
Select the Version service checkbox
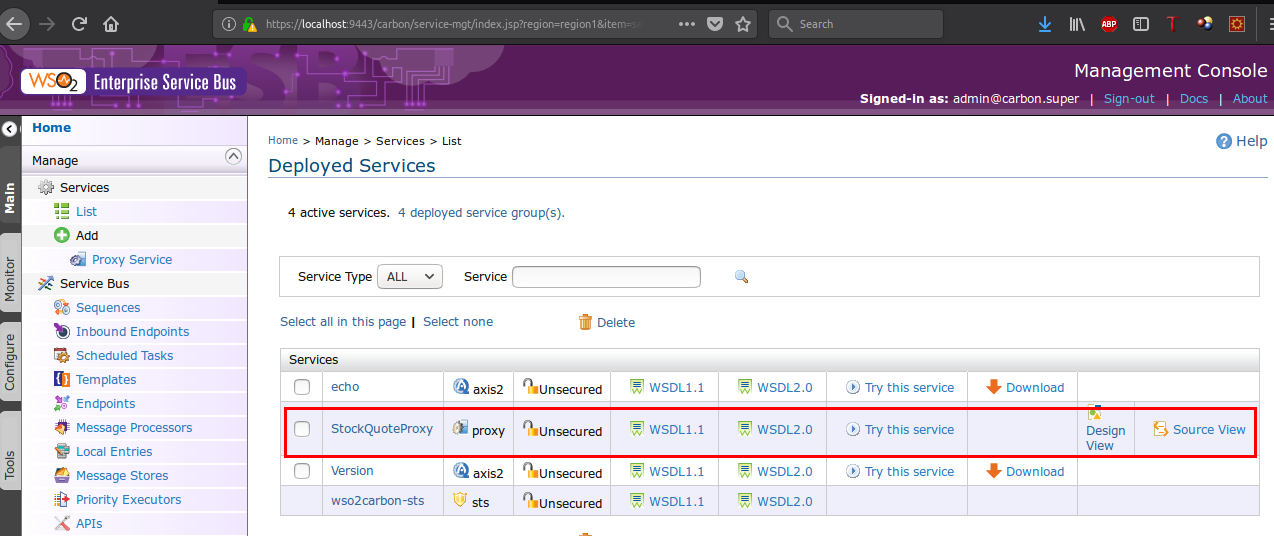pyautogui.click(x=302, y=471)
